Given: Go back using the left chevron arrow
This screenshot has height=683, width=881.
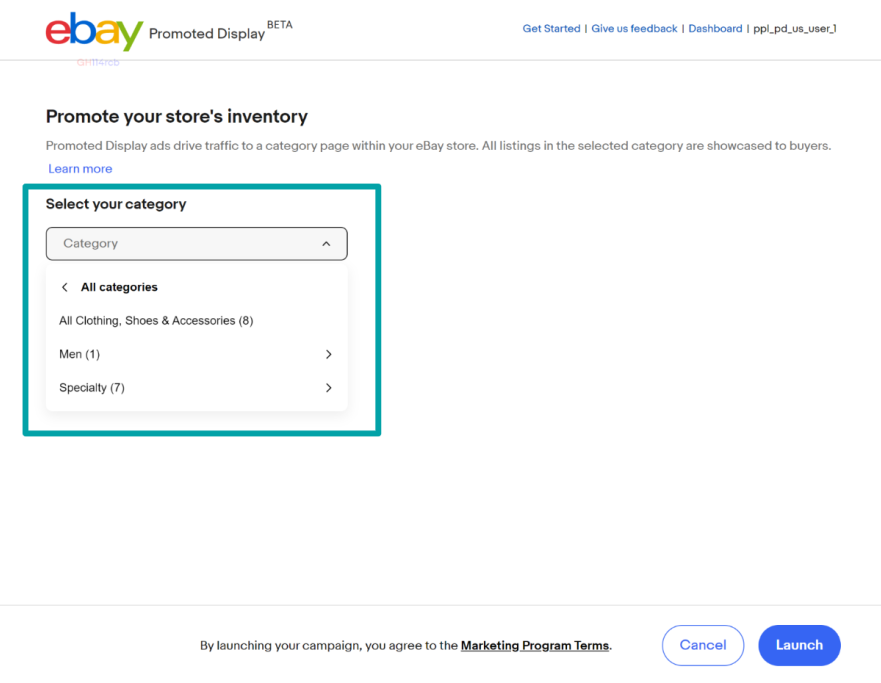Looking at the screenshot, I should coord(65,288).
